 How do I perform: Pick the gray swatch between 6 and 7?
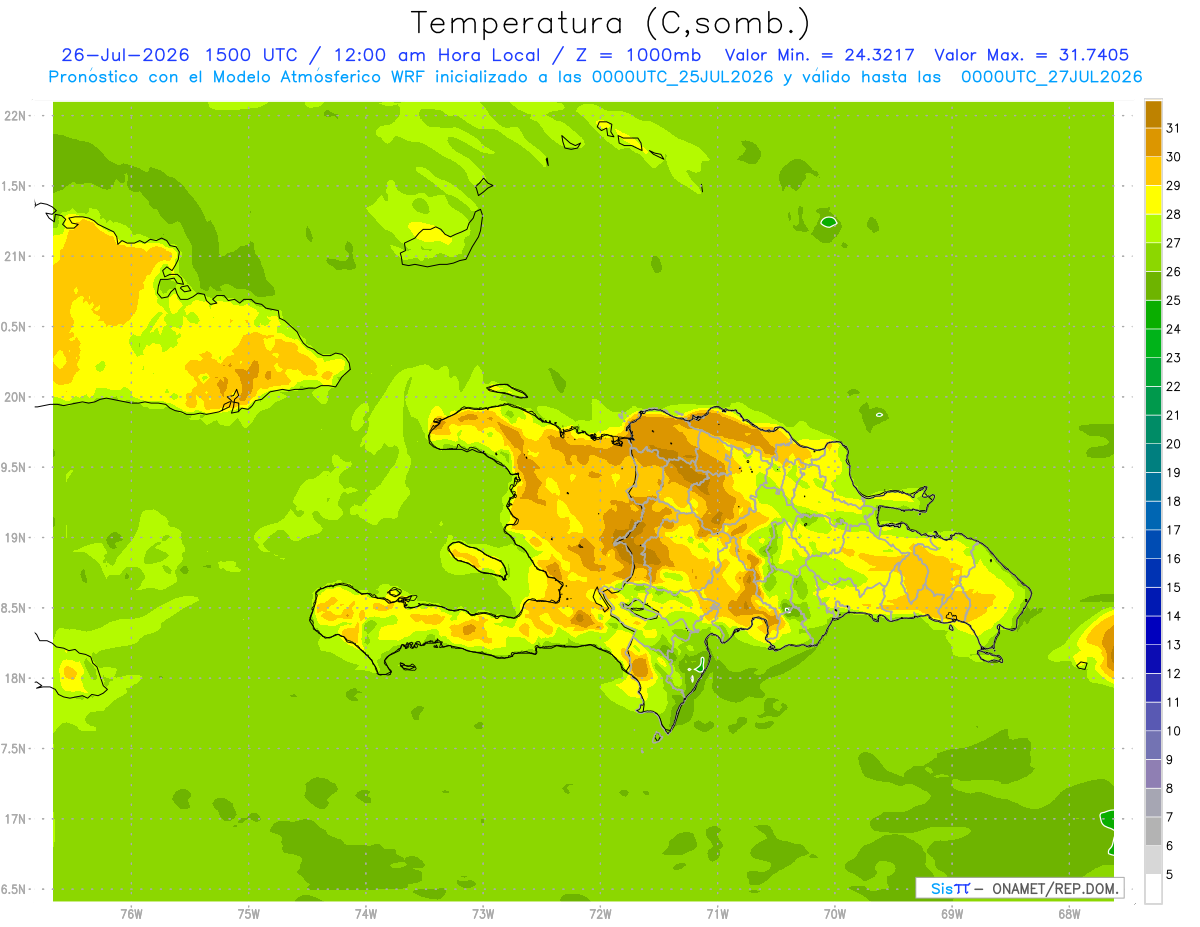coord(1153,831)
